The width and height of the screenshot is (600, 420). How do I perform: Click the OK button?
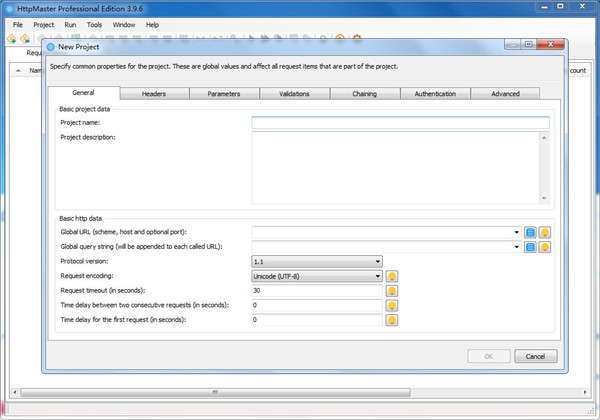pos(489,356)
